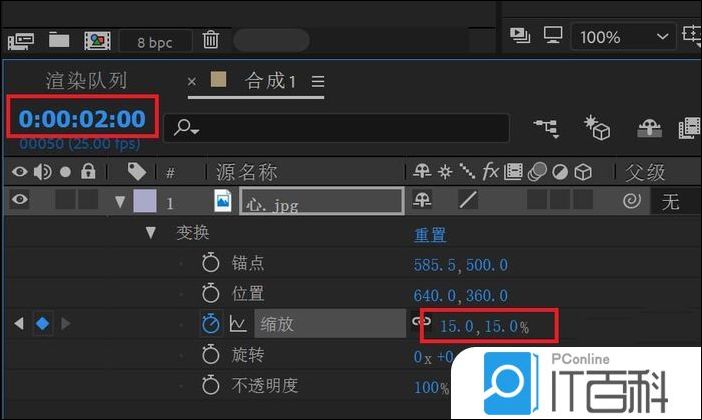Open the 100% magnification dropdown
702x420 pixels.
point(623,37)
